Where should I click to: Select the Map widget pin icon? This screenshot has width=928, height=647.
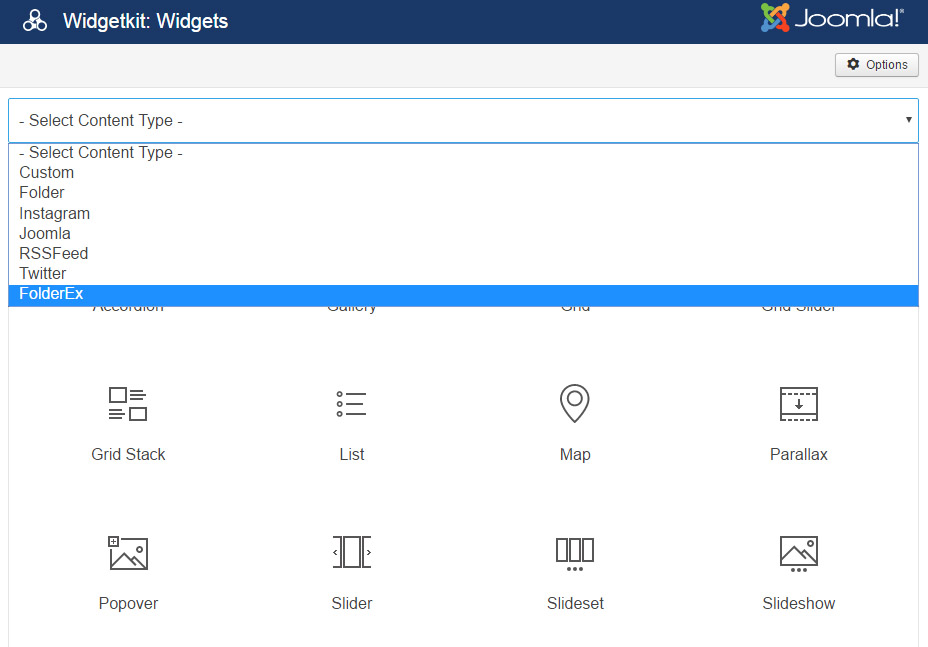[x=575, y=403]
